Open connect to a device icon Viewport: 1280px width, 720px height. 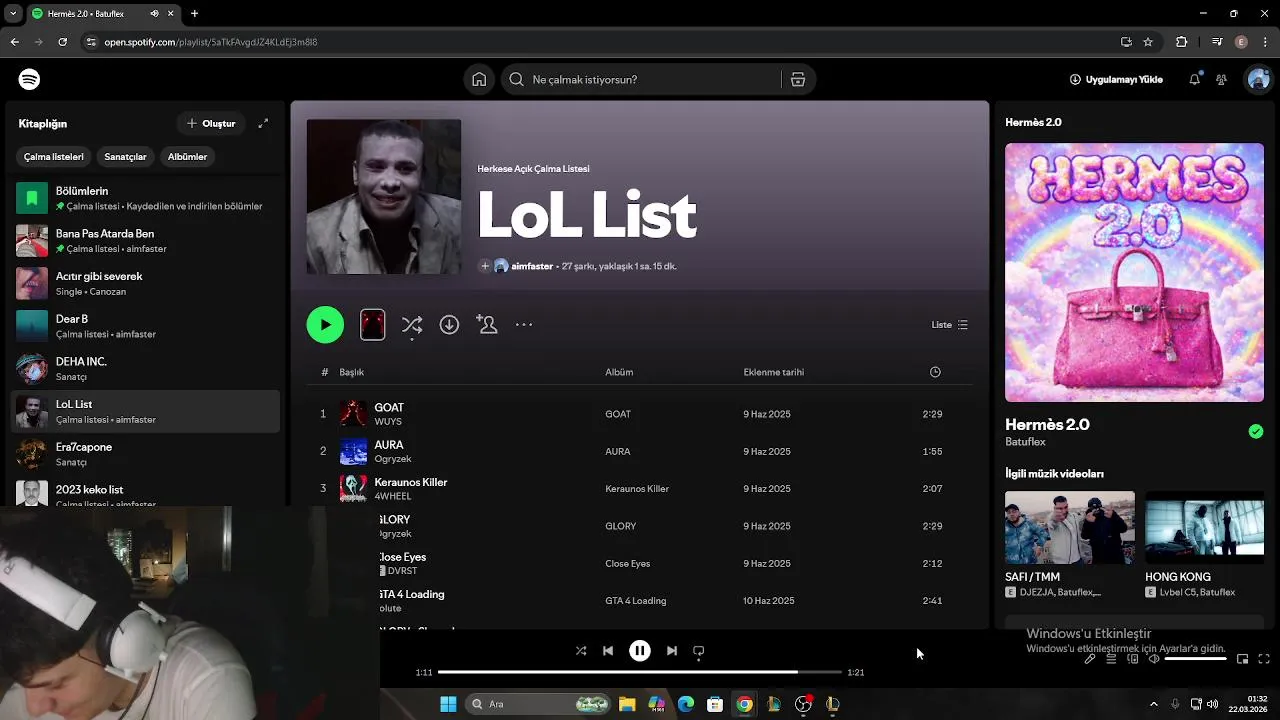point(1133,659)
